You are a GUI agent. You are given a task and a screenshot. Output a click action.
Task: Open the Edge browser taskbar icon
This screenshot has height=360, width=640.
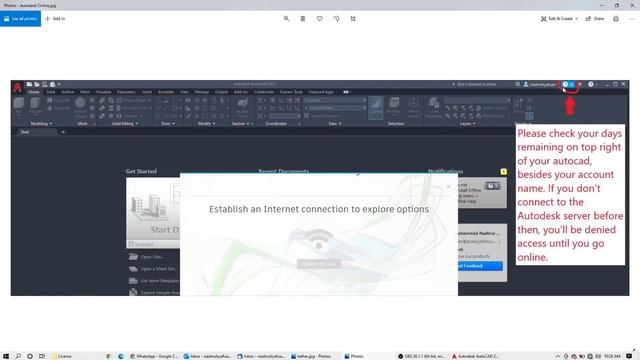coord(121,356)
